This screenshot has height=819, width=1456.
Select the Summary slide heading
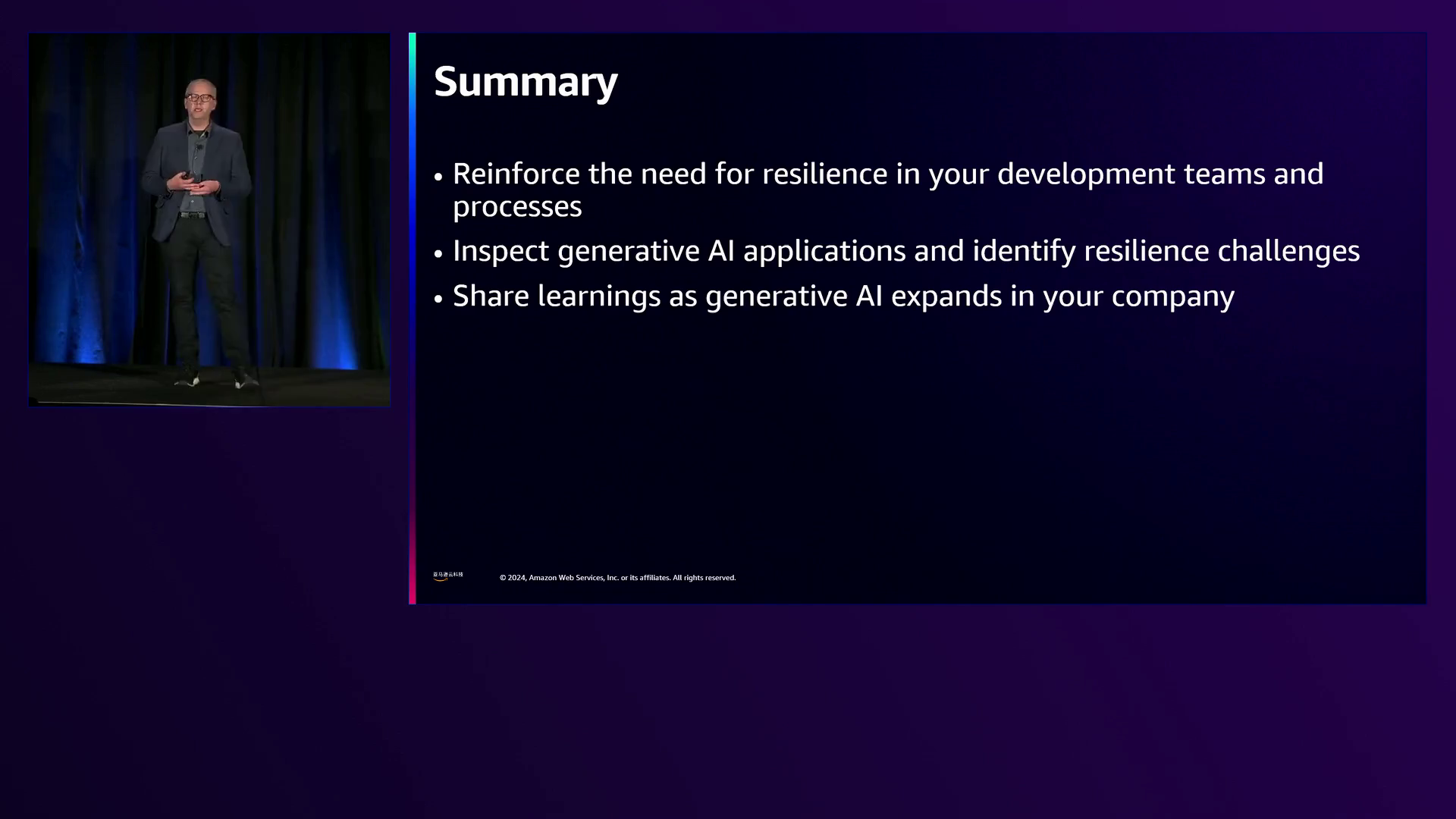pyautogui.click(x=526, y=81)
